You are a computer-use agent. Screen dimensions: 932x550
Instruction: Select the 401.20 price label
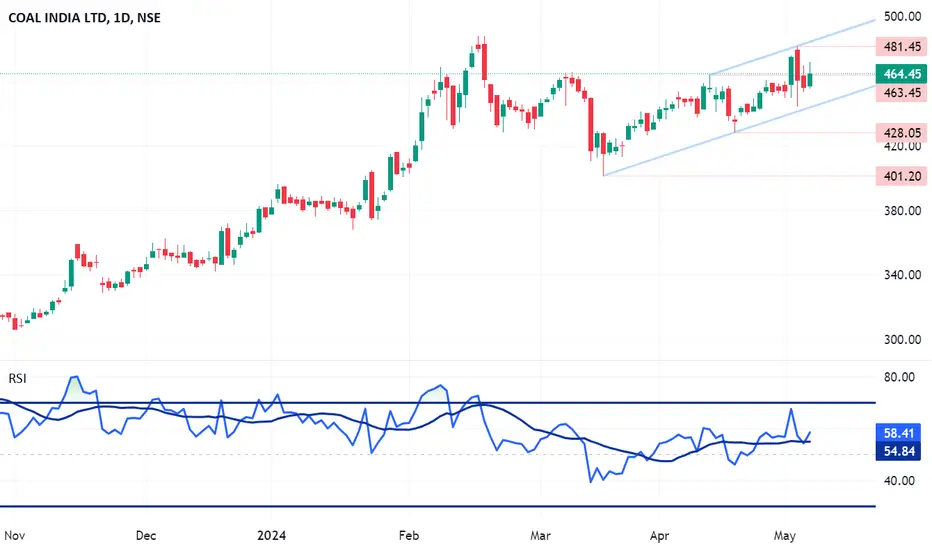coord(901,176)
